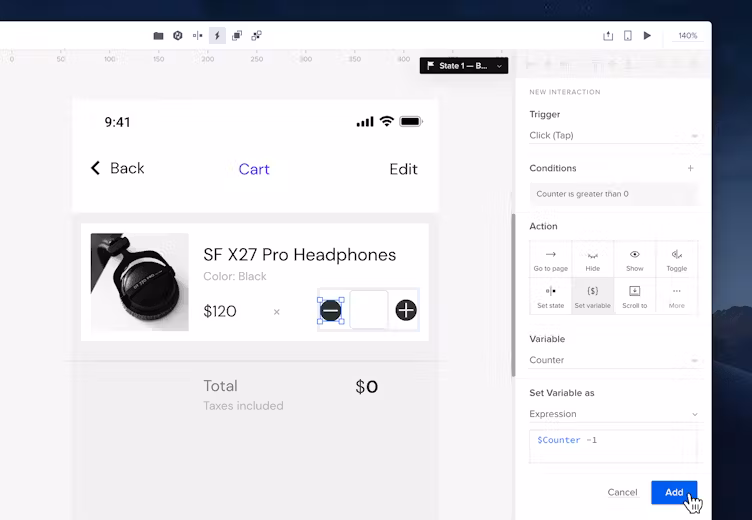Select the 'Taxes included' text

[243, 406]
